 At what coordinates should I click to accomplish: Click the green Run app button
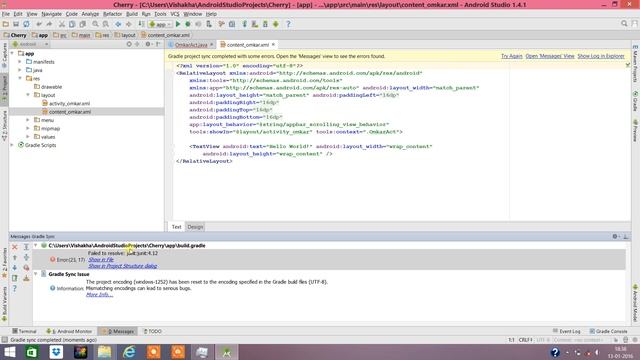point(178,24)
